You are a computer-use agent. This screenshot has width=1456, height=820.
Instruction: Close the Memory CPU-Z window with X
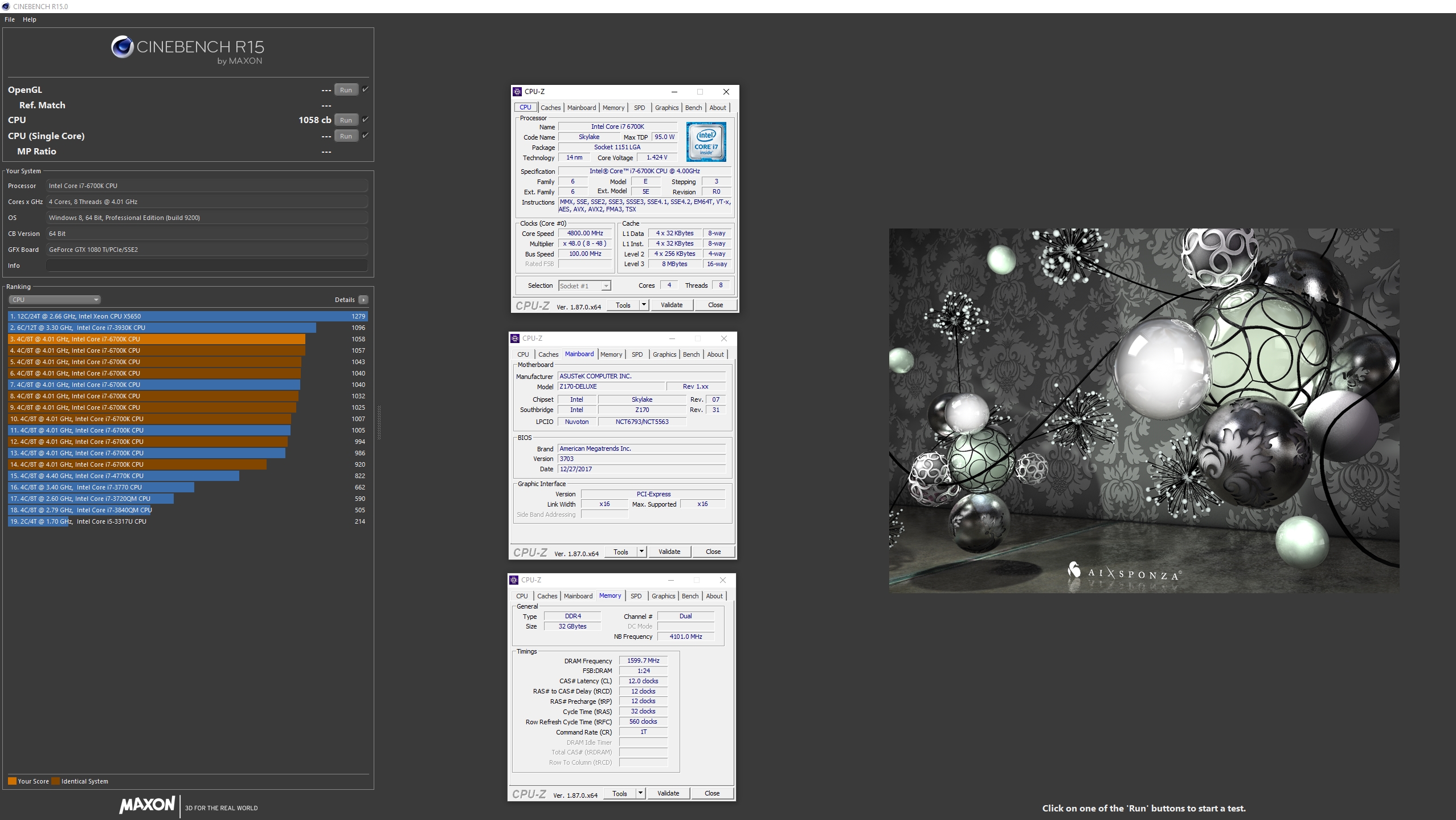[722, 580]
